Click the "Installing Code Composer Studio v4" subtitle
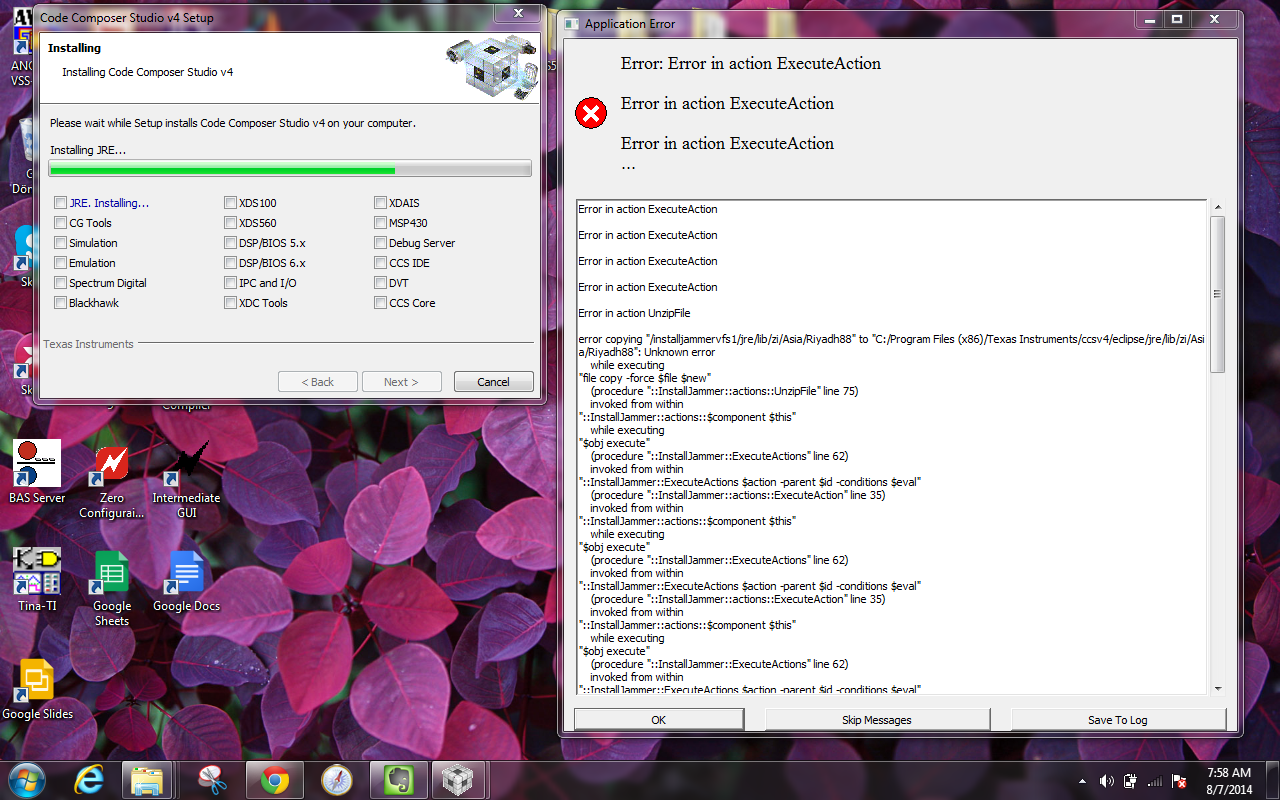Viewport: 1280px width, 800px height. point(148,72)
